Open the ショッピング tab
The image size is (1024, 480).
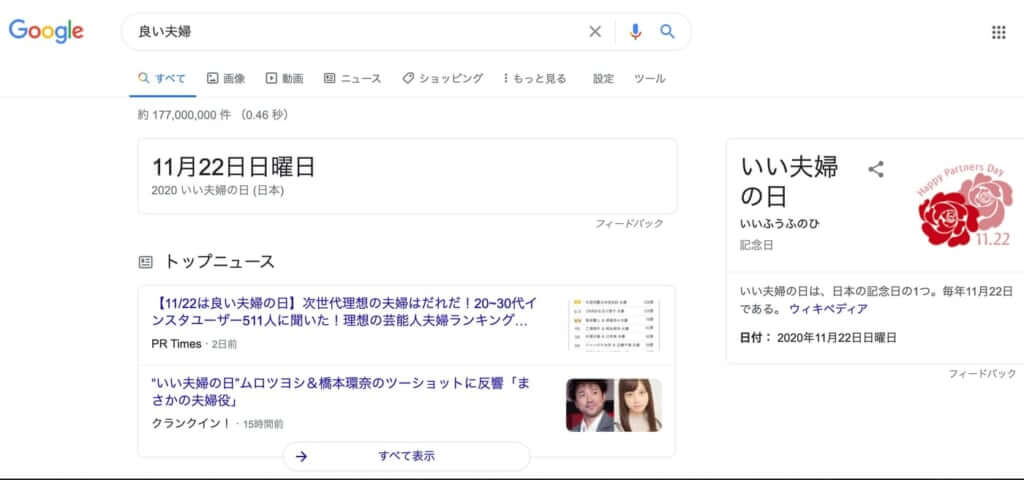coord(443,78)
